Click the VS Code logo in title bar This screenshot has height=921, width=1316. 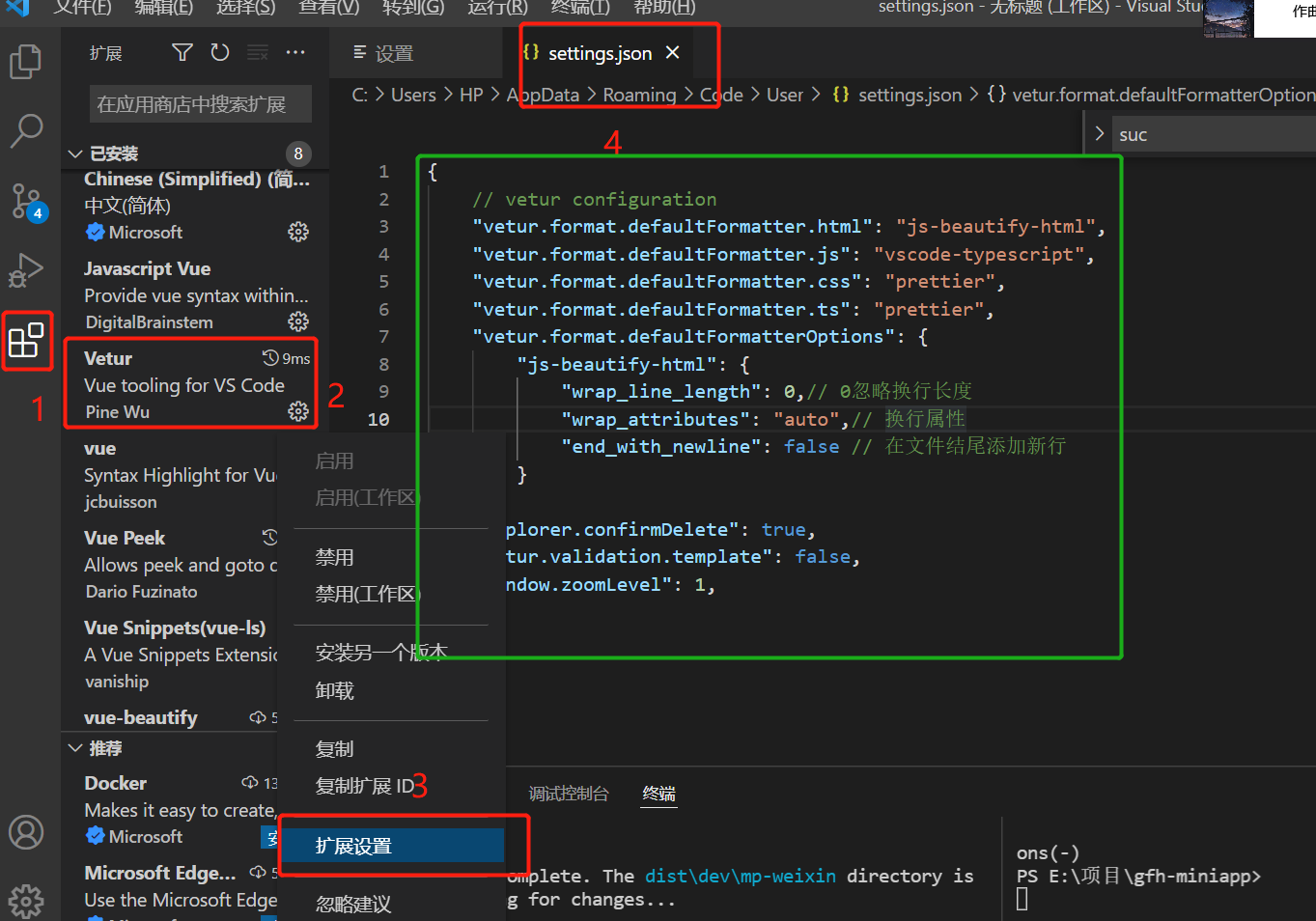[17, 7]
